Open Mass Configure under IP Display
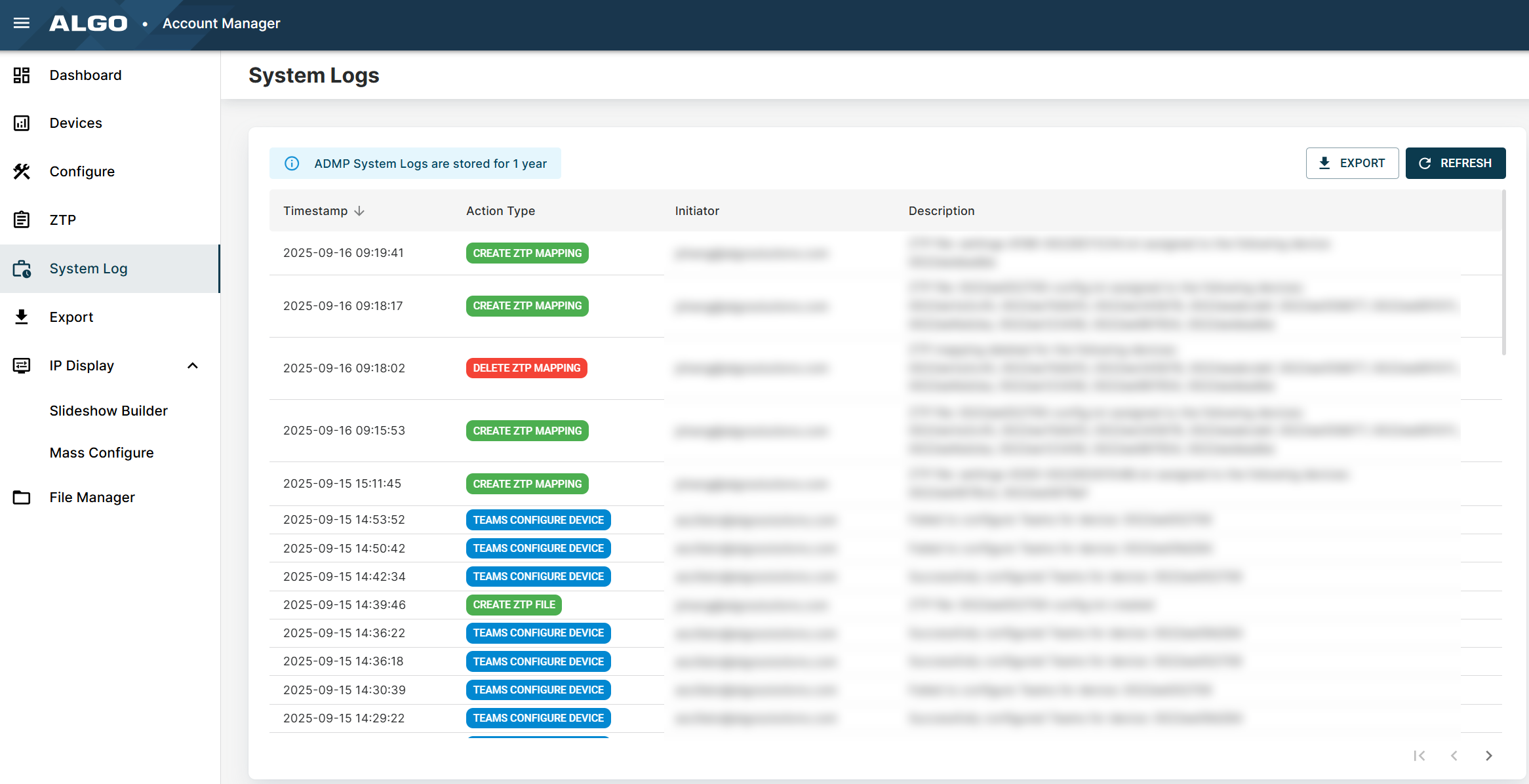This screenshot has height=784, width=1529. [x=102, y=453]
